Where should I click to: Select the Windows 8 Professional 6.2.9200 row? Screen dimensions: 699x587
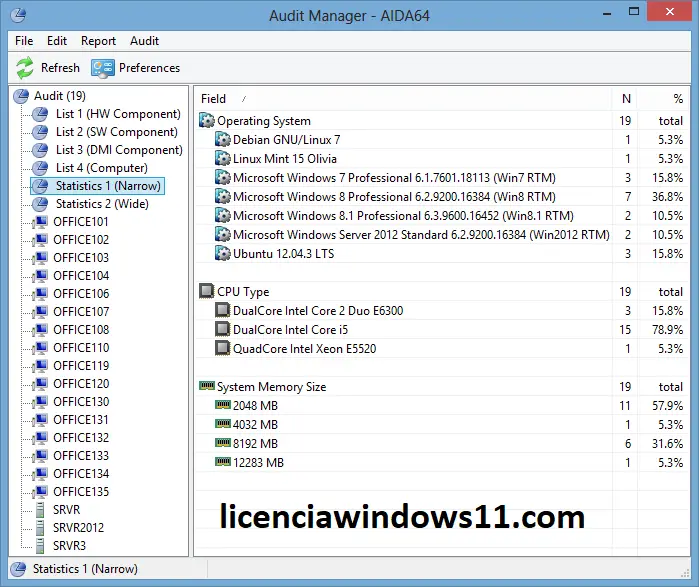tap(442, 197)
